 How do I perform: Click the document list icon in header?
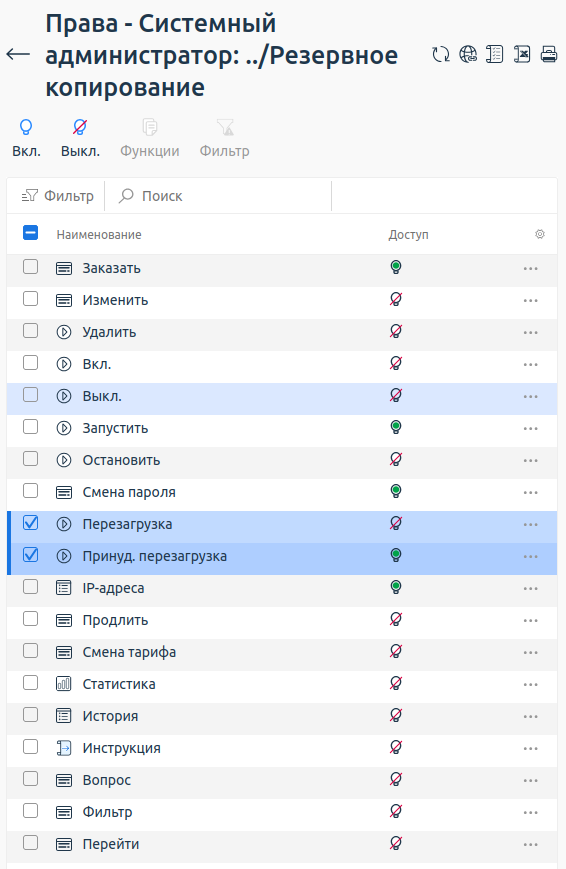(494, 54)
